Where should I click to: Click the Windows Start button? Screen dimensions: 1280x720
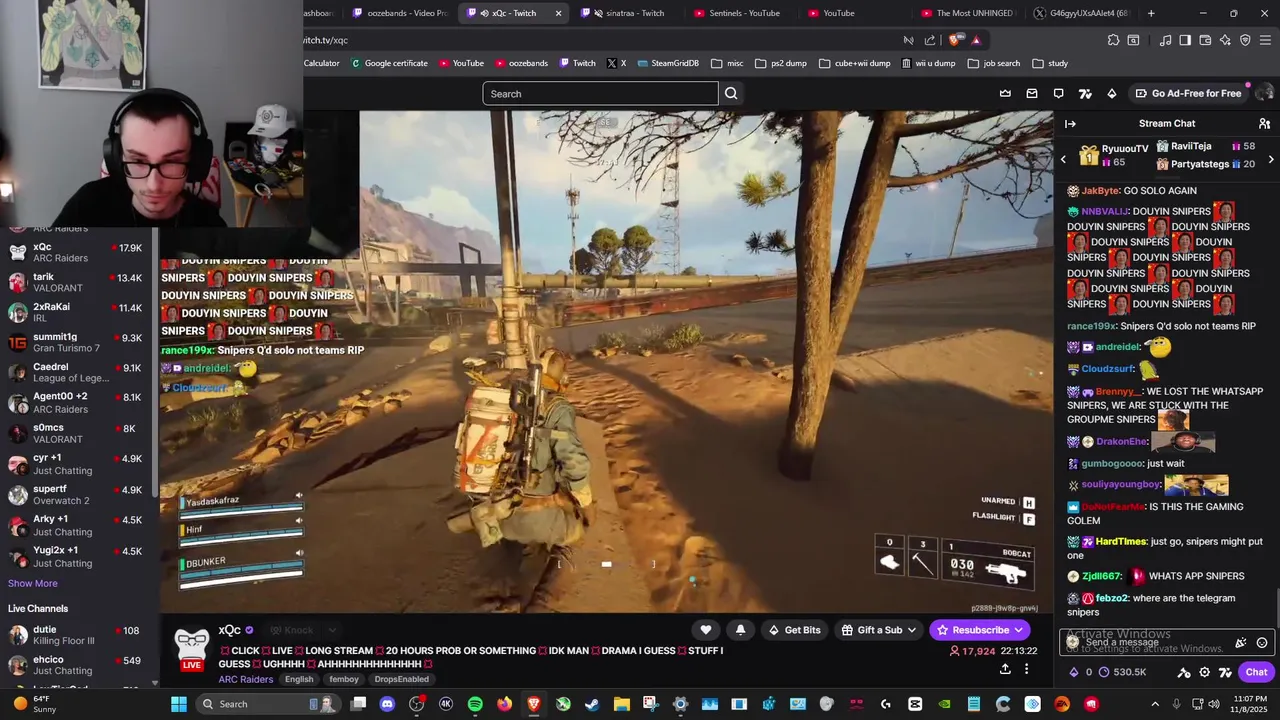[x=178, y=704]
